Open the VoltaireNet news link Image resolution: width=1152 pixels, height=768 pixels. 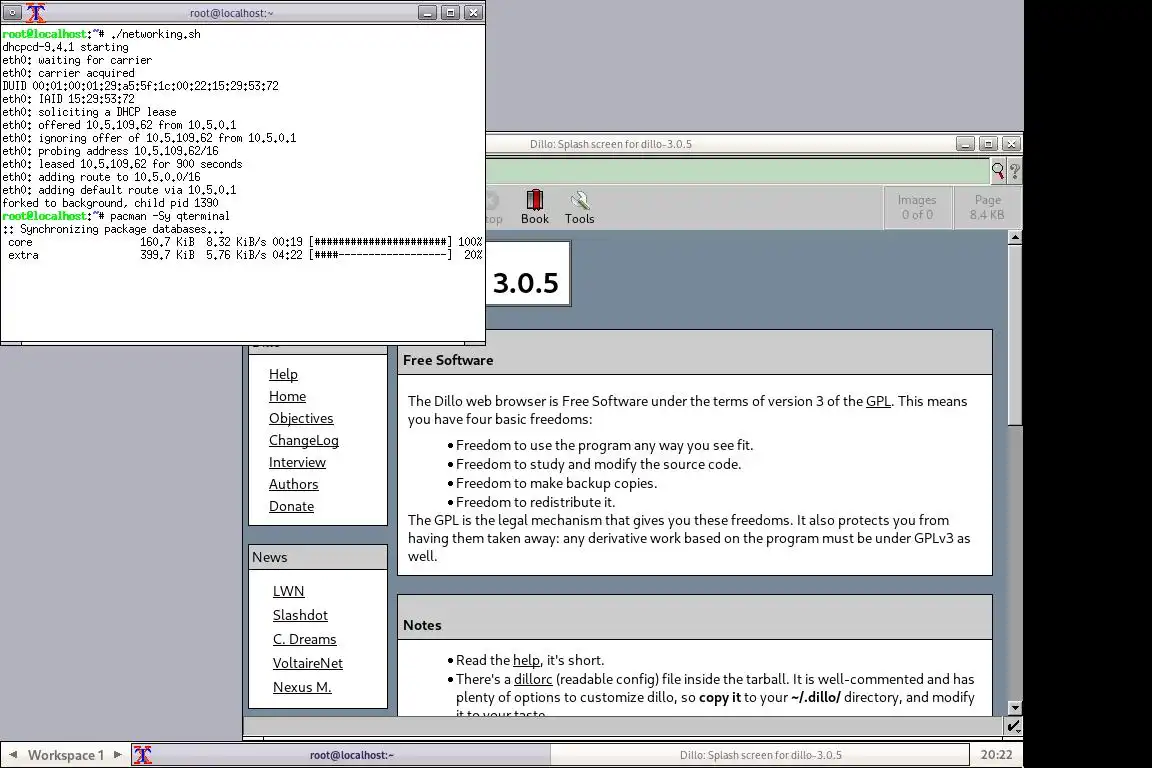coord(307,663)
